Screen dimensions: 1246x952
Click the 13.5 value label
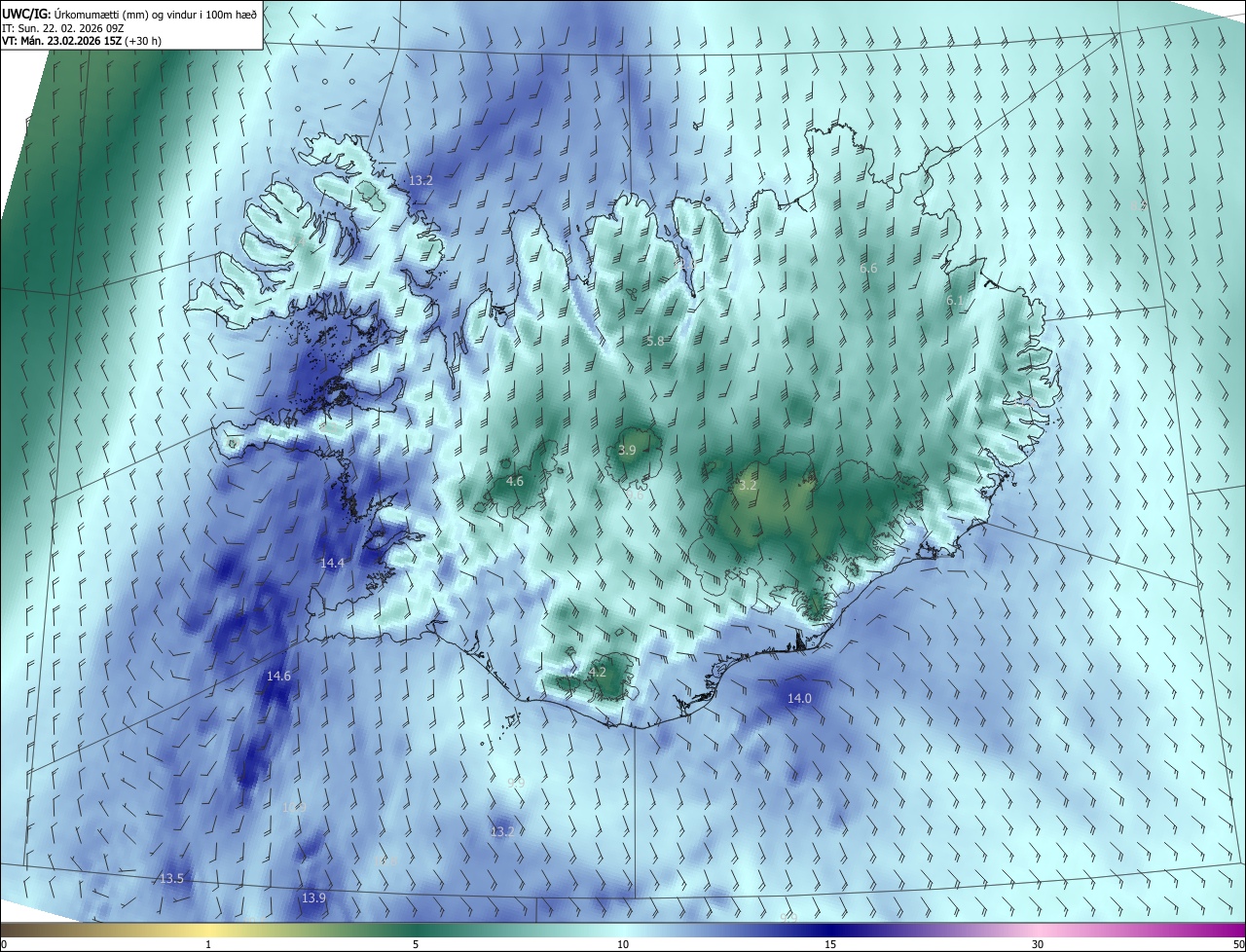click(171, 878)
